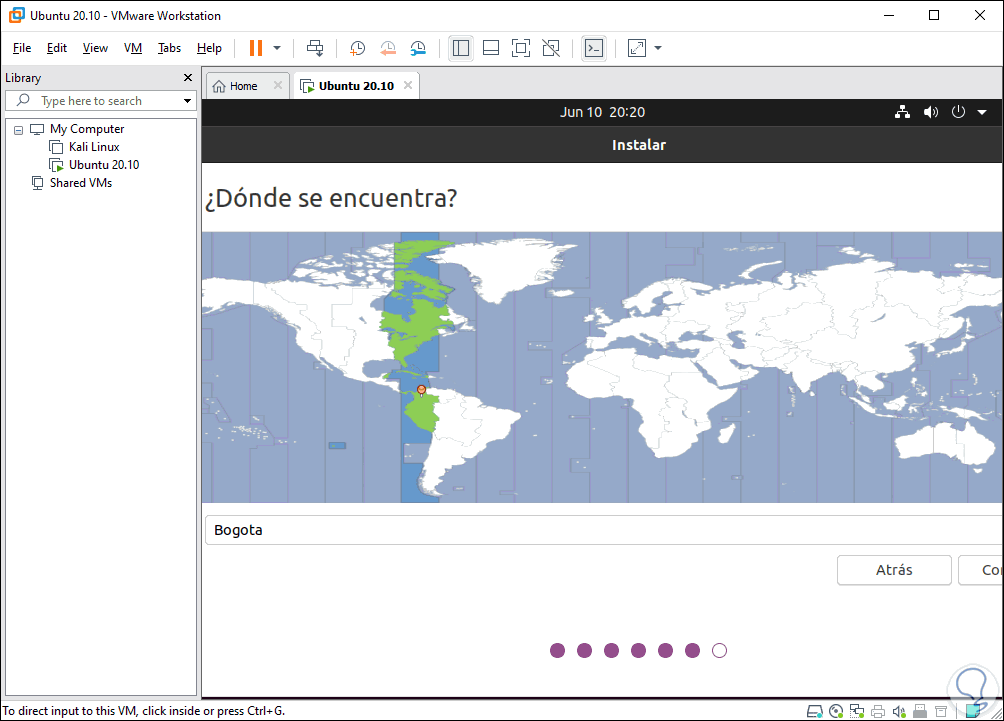
Task: Click the hard disk status icon
Action: [814, 711]
